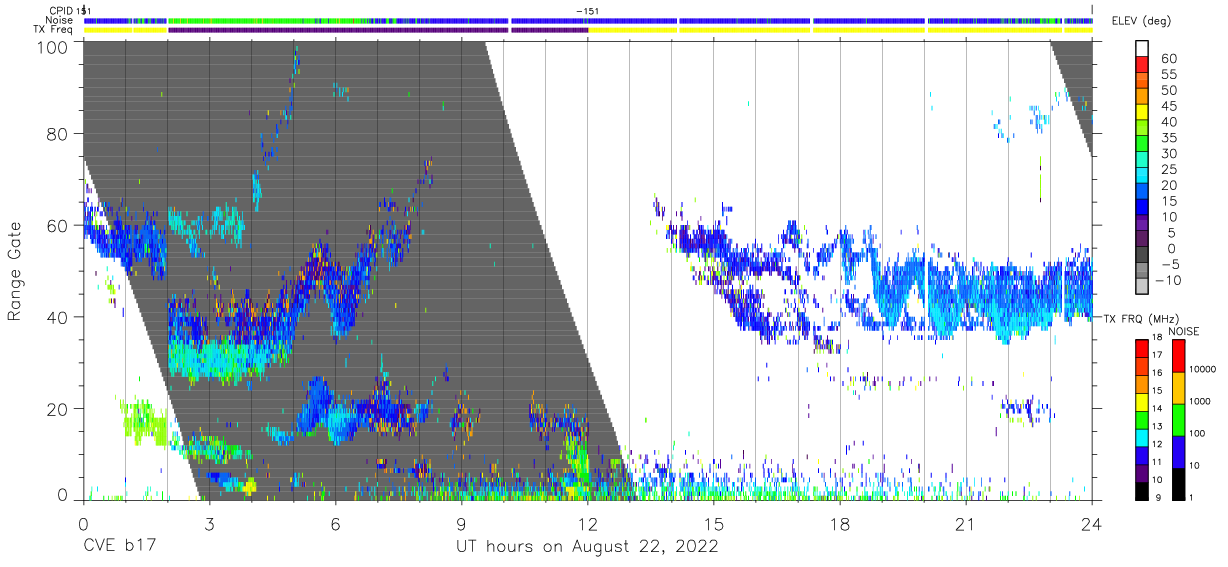Select the "60" Range Gate axis tick label
The height and width of the screenshot is (567, 1228).
tap(57, 226)
